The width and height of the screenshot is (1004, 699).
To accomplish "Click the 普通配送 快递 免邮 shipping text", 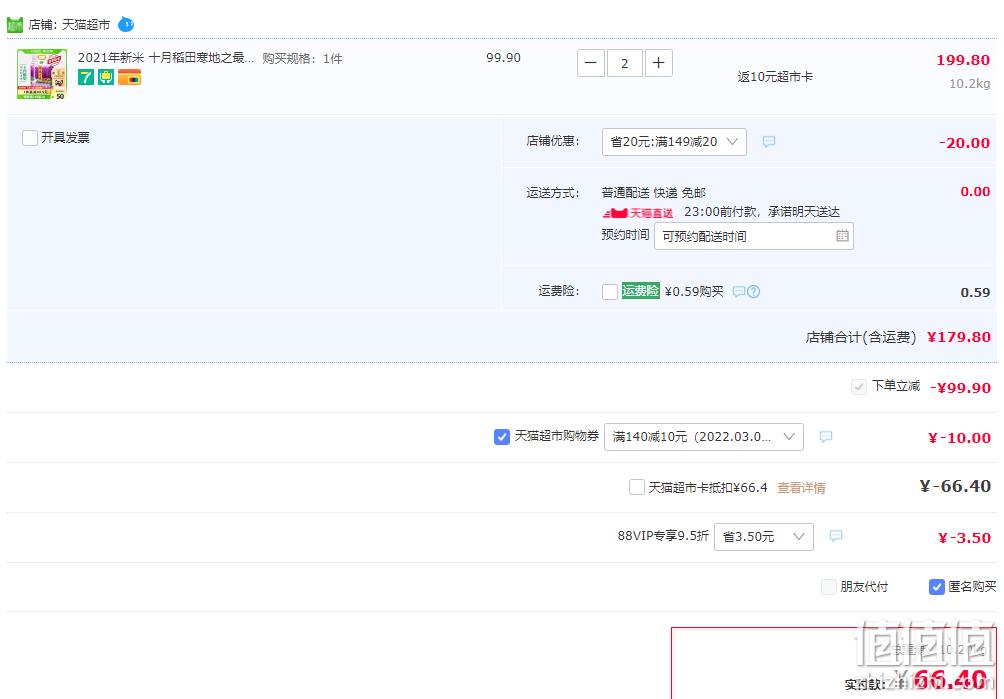I will point(653,193).
